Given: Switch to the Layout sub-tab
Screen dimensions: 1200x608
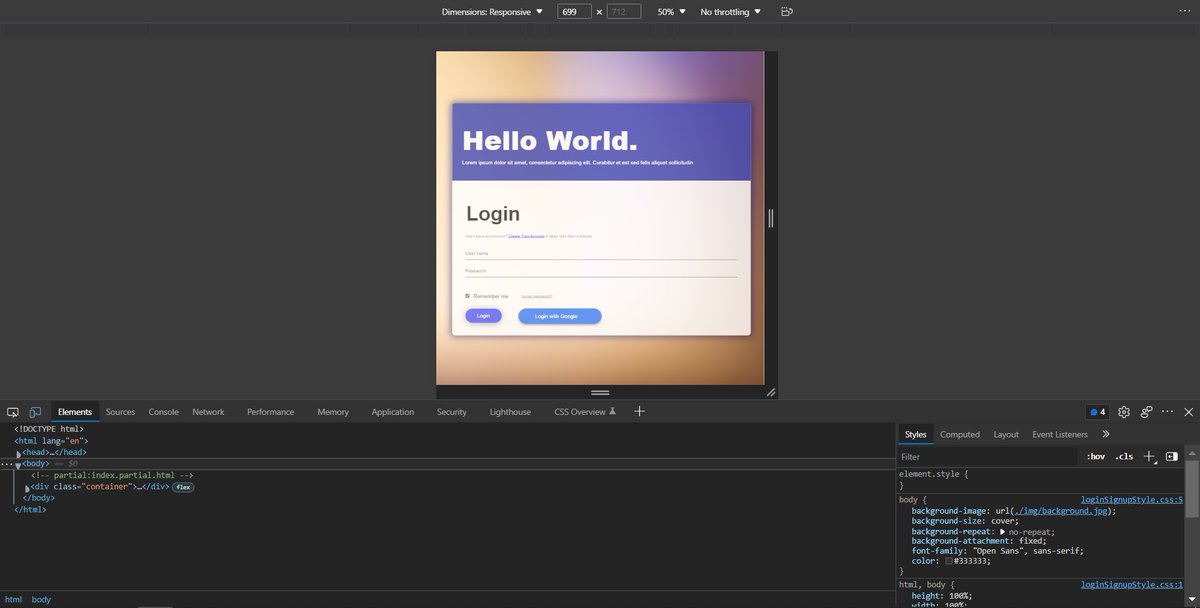Looking at the screenshot, I should point(1006,434).
